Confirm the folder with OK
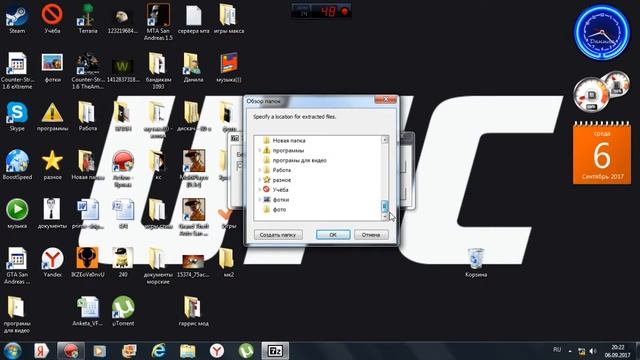The image size is (640, 360). tap(333, 235)
